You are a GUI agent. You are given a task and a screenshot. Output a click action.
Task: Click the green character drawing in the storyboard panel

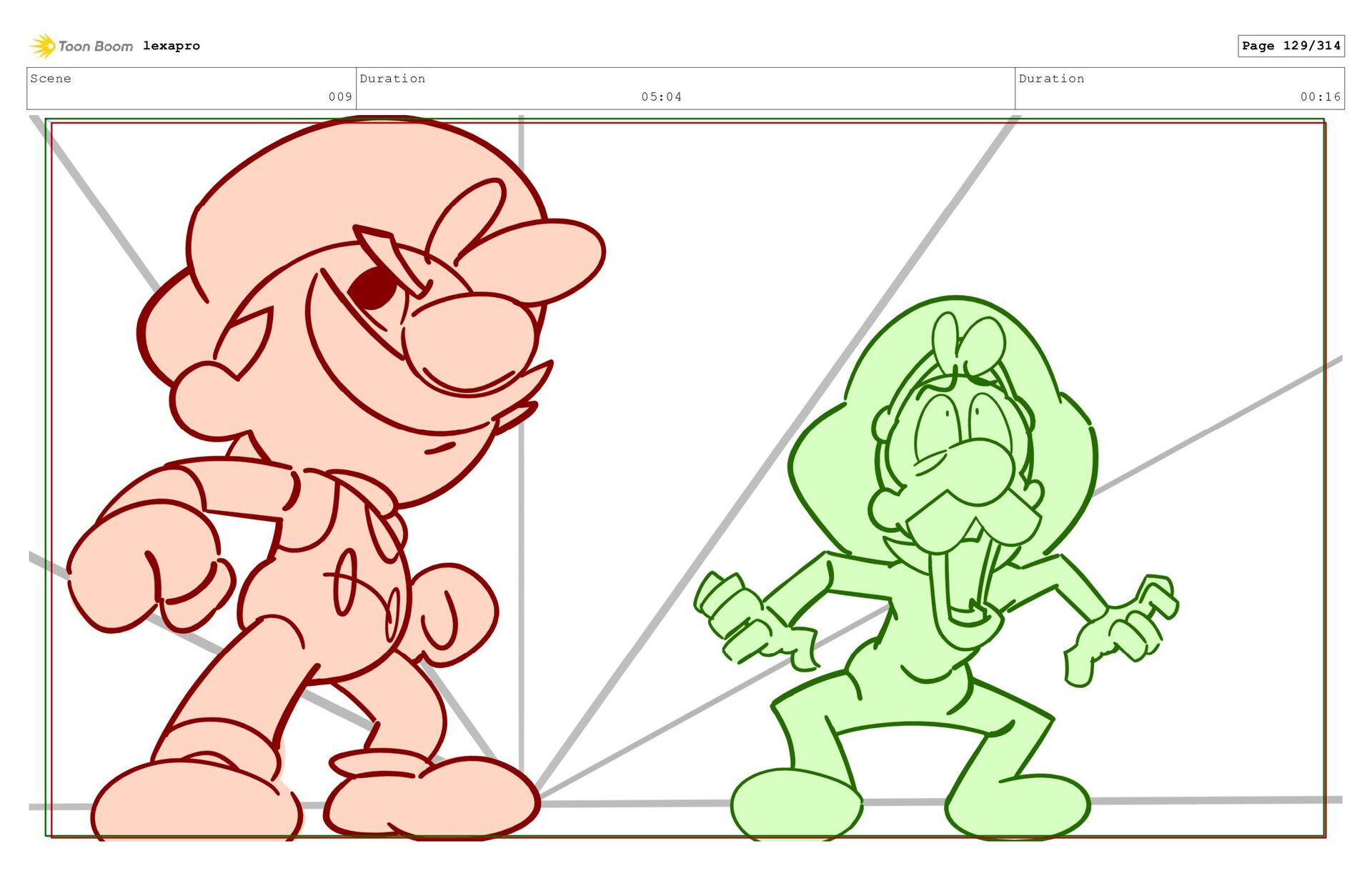[x=936, y=568]
